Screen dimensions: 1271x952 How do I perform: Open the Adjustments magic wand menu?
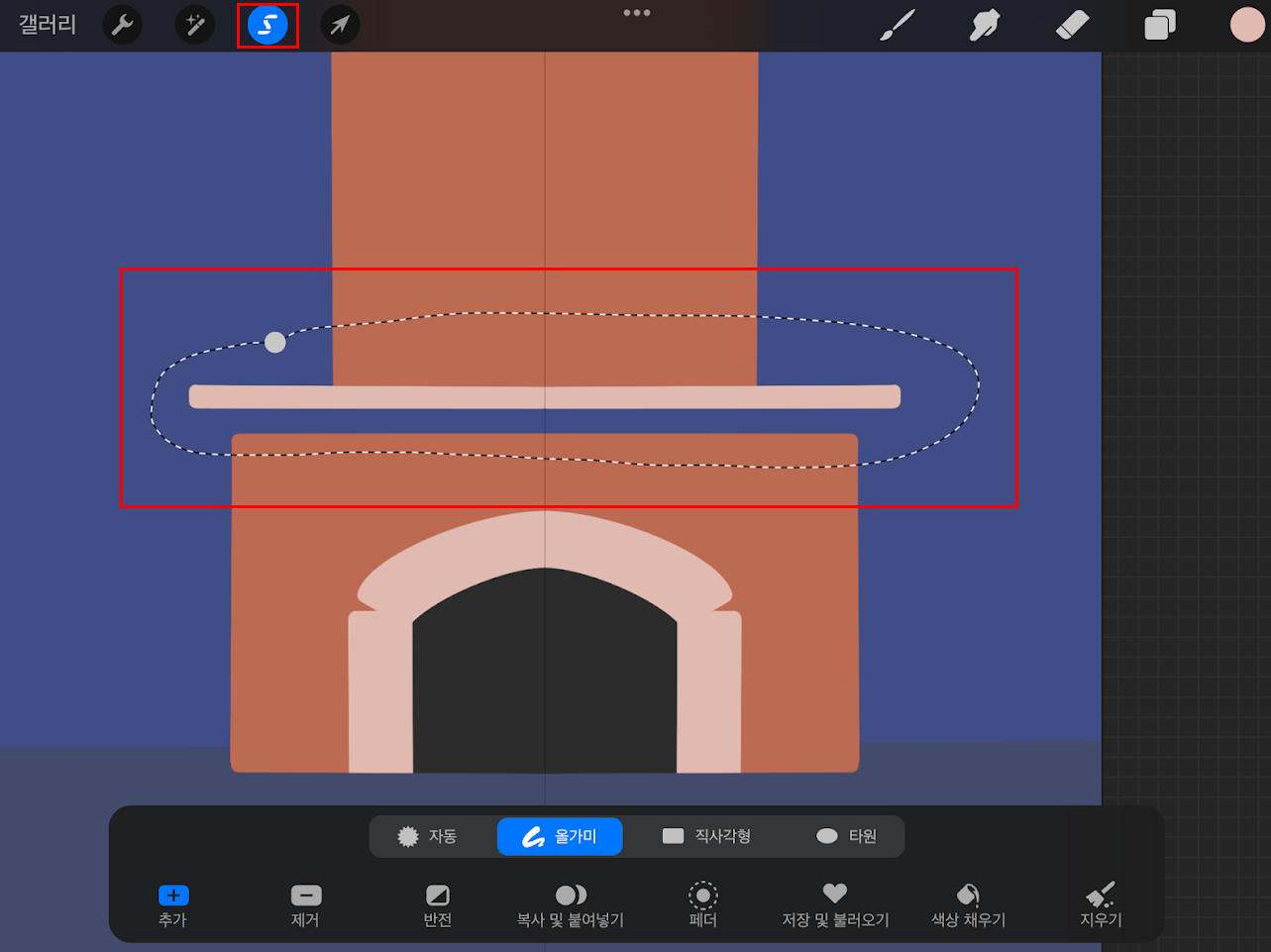(195, 25)
